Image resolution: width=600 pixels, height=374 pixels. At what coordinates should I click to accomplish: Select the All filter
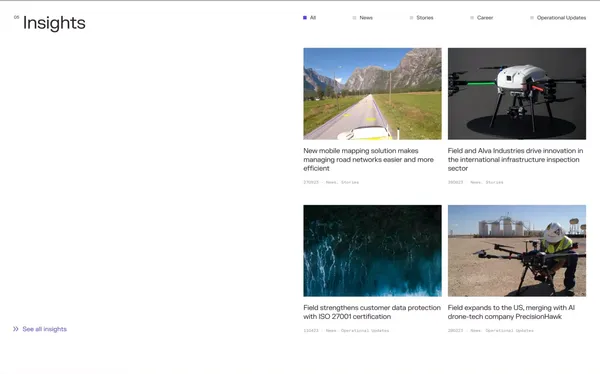coord(310,18)
